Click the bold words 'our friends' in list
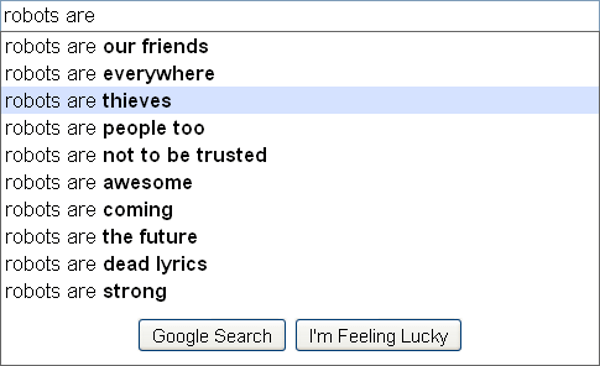The width and height of the screenshot is (600, 366). pyautogui.click(x=156, y=46)
